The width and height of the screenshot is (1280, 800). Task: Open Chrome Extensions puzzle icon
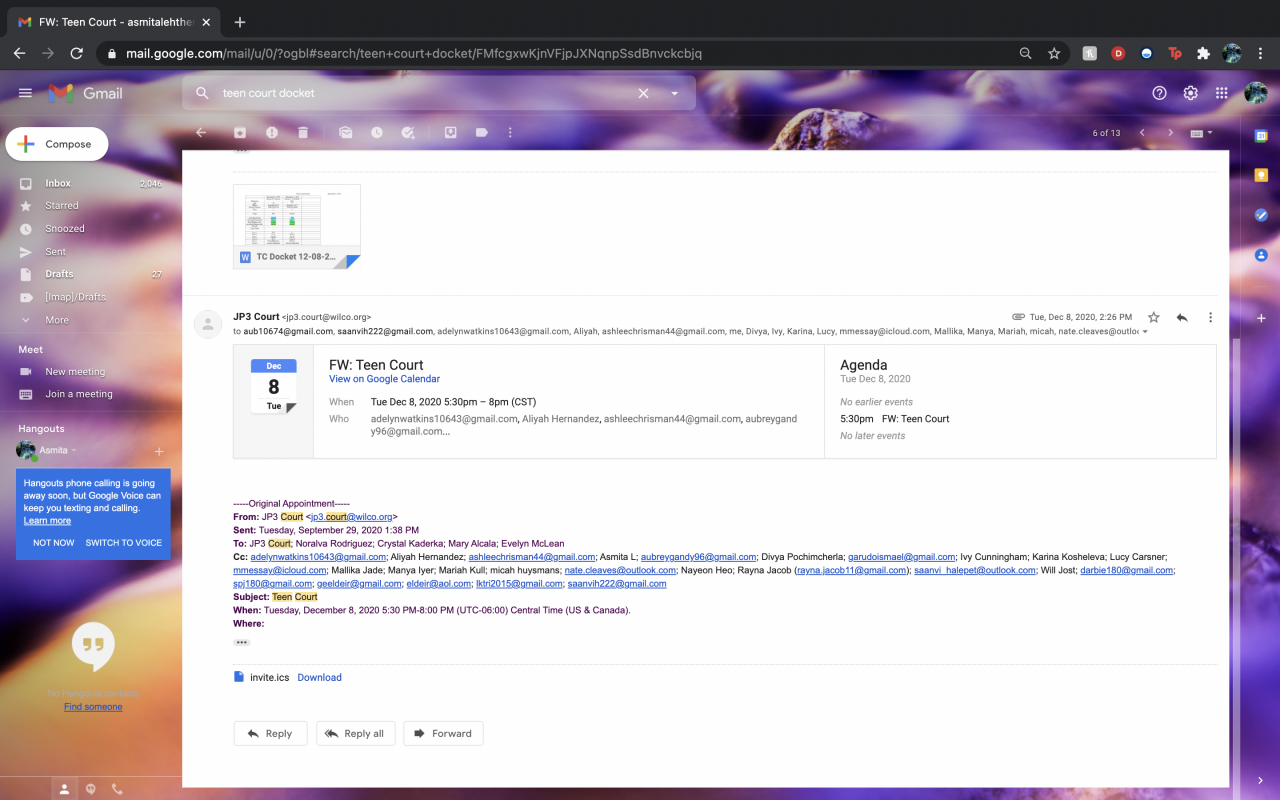point(1203,53)
